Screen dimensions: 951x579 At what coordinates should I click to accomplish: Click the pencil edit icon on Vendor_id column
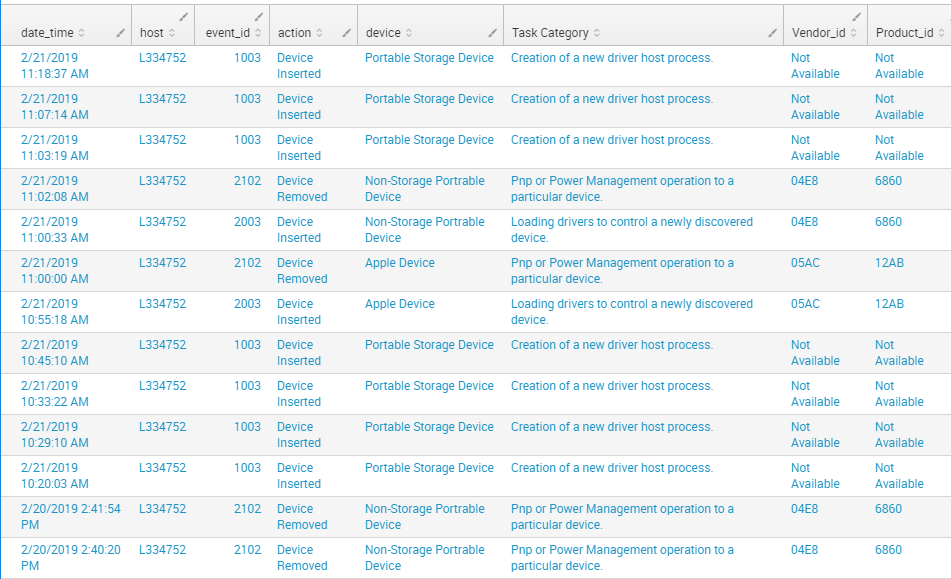coord(856,17)
